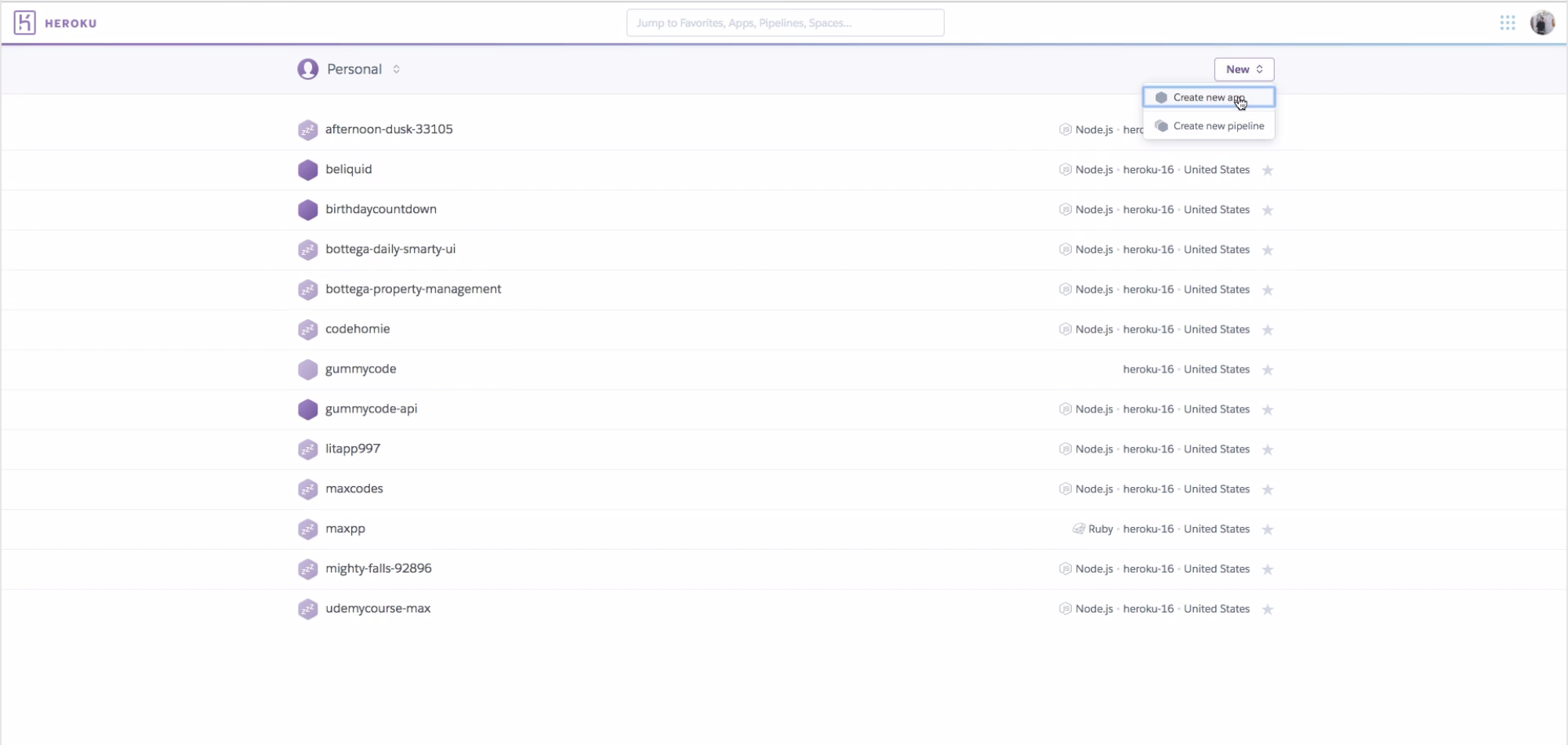Image resolution: width=1568 pixels, height=745 pixels.
Task: Open the afternoon-dusk-33105 app
Action: pyautogui.click(x=389, y=129)
